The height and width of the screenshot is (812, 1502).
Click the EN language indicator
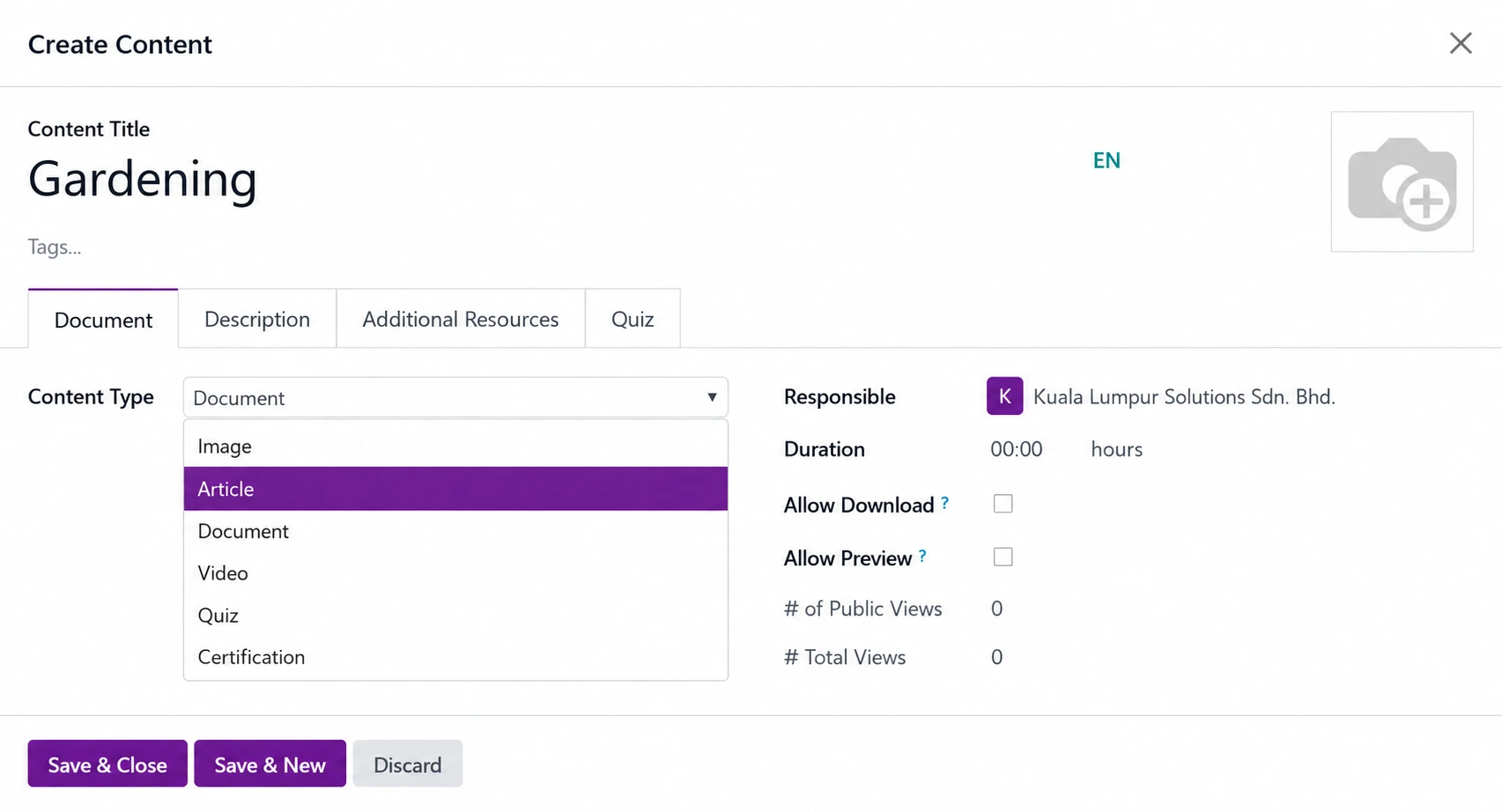coord(1106,160)
